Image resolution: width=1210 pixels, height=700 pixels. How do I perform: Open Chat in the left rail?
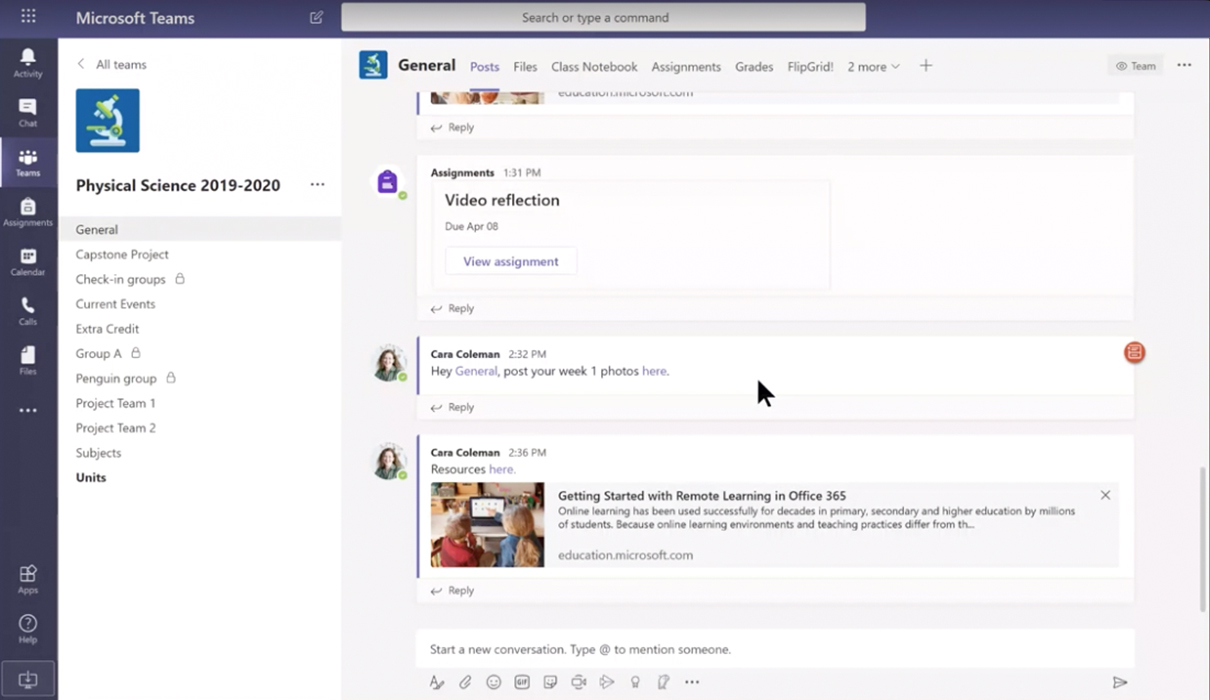(x=28, y=112)
